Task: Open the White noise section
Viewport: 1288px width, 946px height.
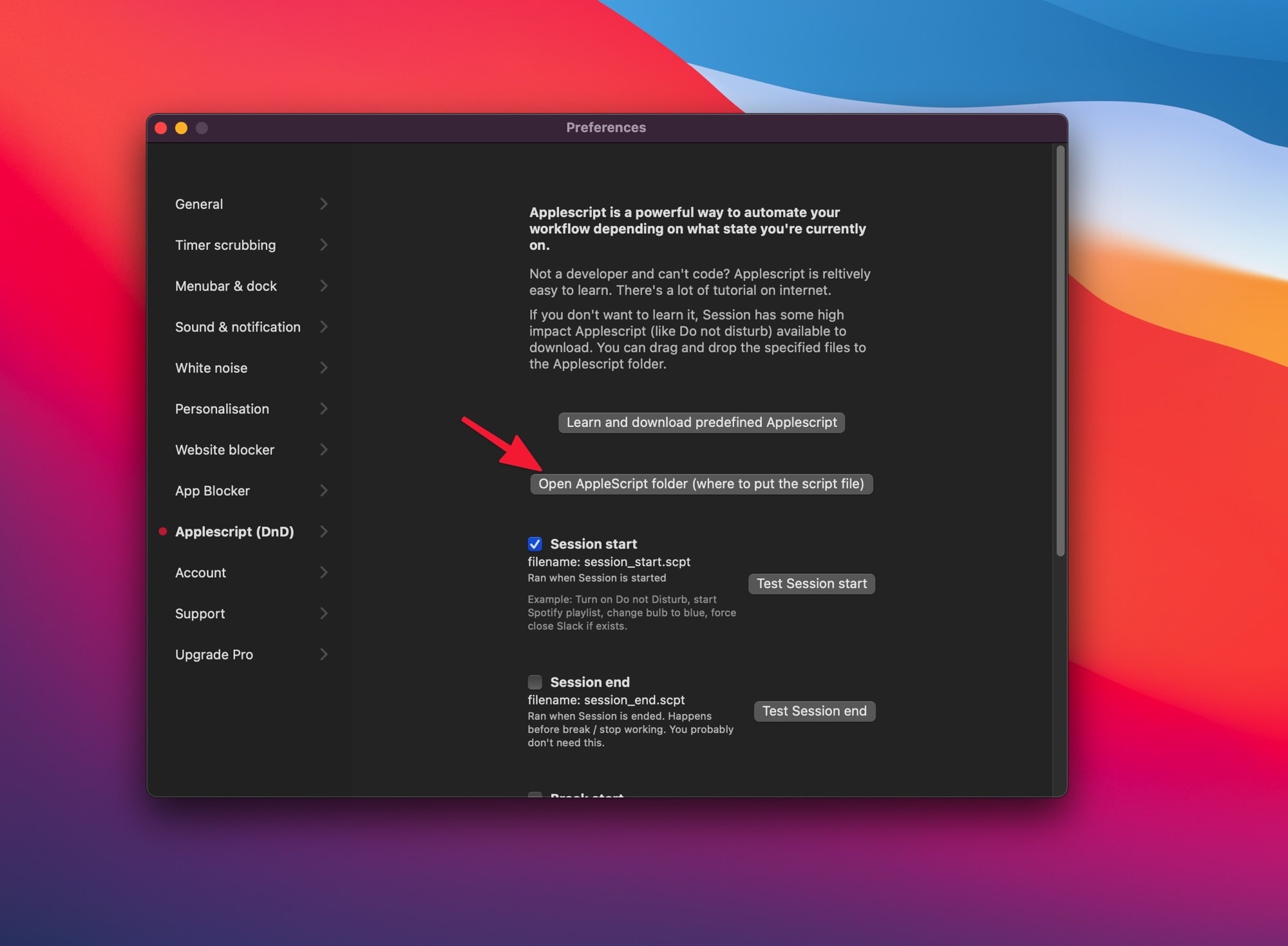Action: click(x=211, y=368)
